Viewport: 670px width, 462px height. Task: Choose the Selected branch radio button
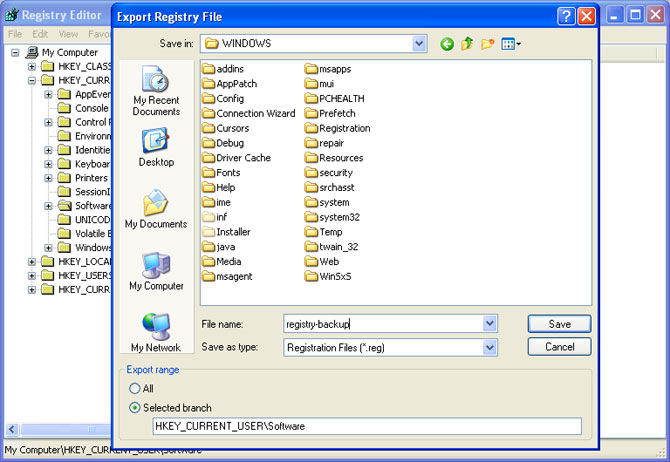point(135,408)
